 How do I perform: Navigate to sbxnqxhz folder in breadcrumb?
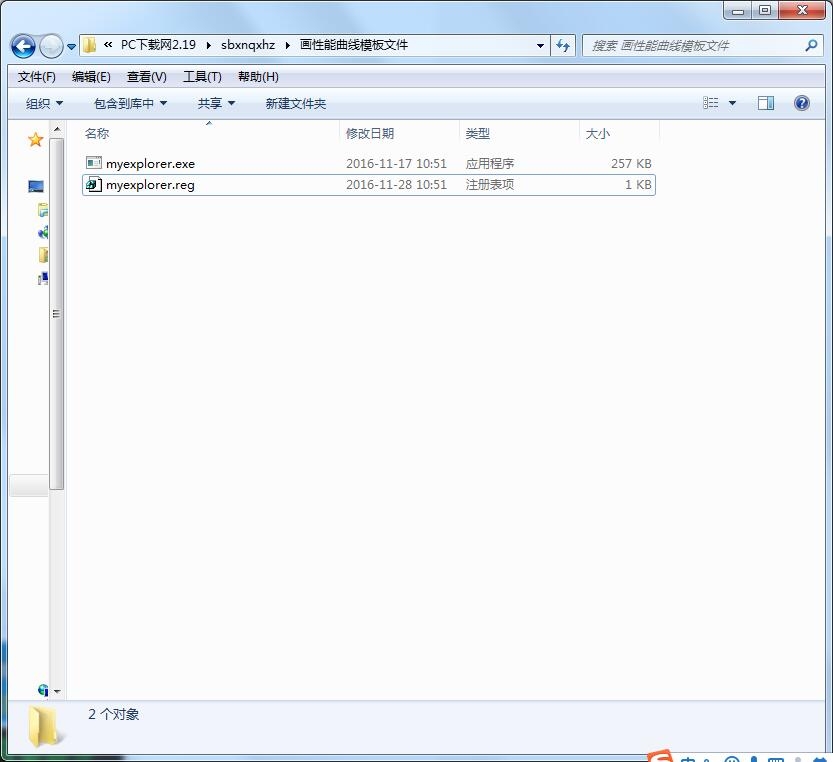click(x=248, y=45)
